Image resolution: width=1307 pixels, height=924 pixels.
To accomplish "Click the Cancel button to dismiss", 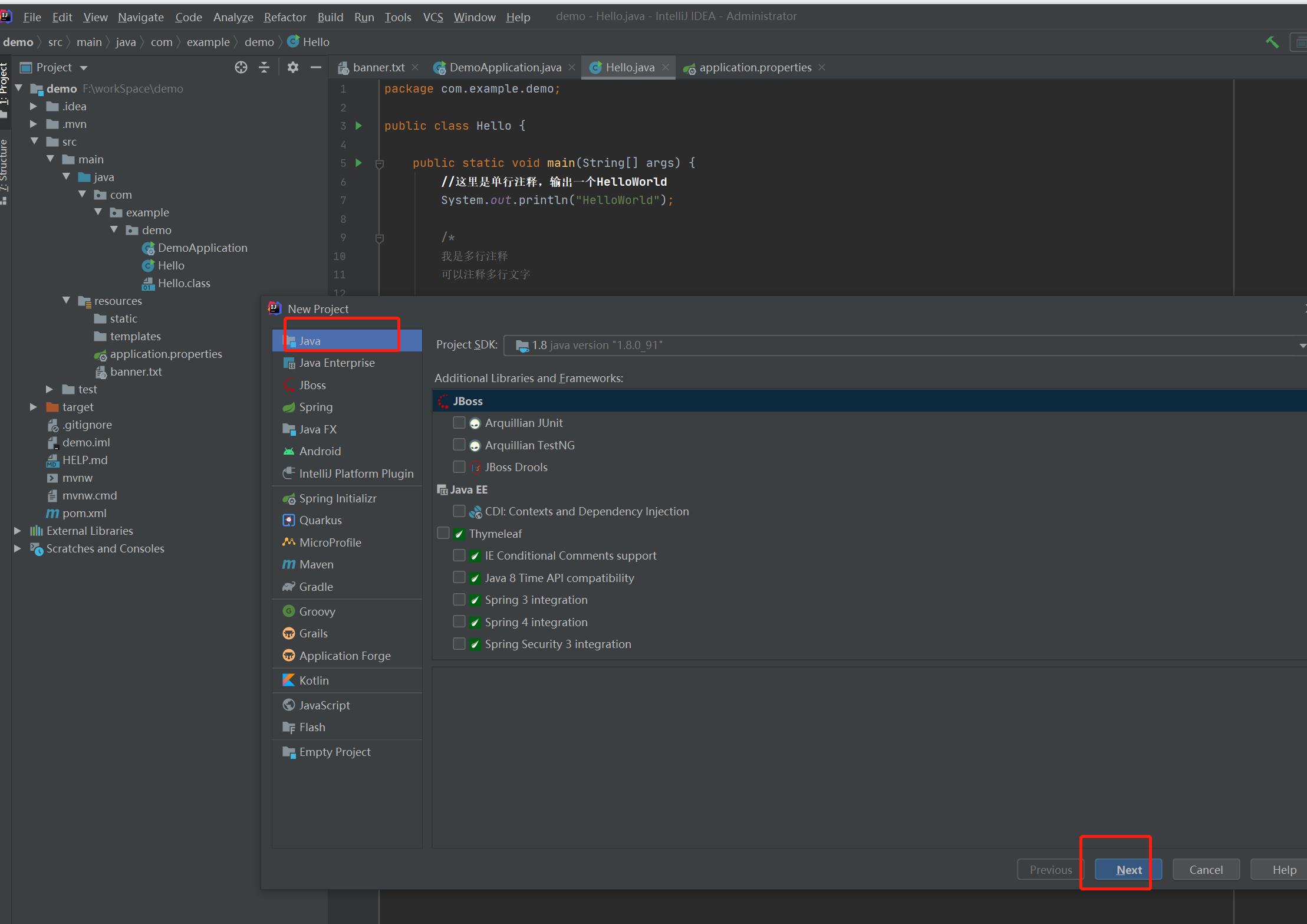I will pyautogui.click(x=1206, y=869).
